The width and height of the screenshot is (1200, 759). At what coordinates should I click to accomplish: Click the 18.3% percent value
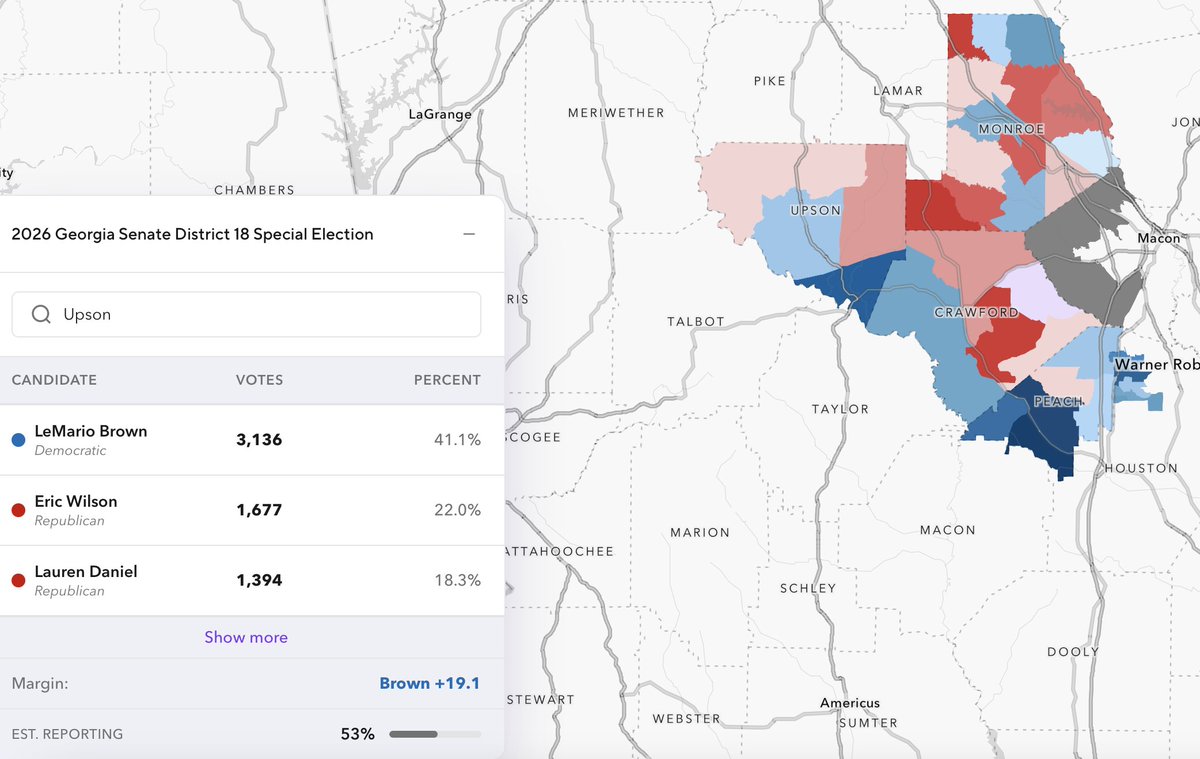[x=459, y=580]
